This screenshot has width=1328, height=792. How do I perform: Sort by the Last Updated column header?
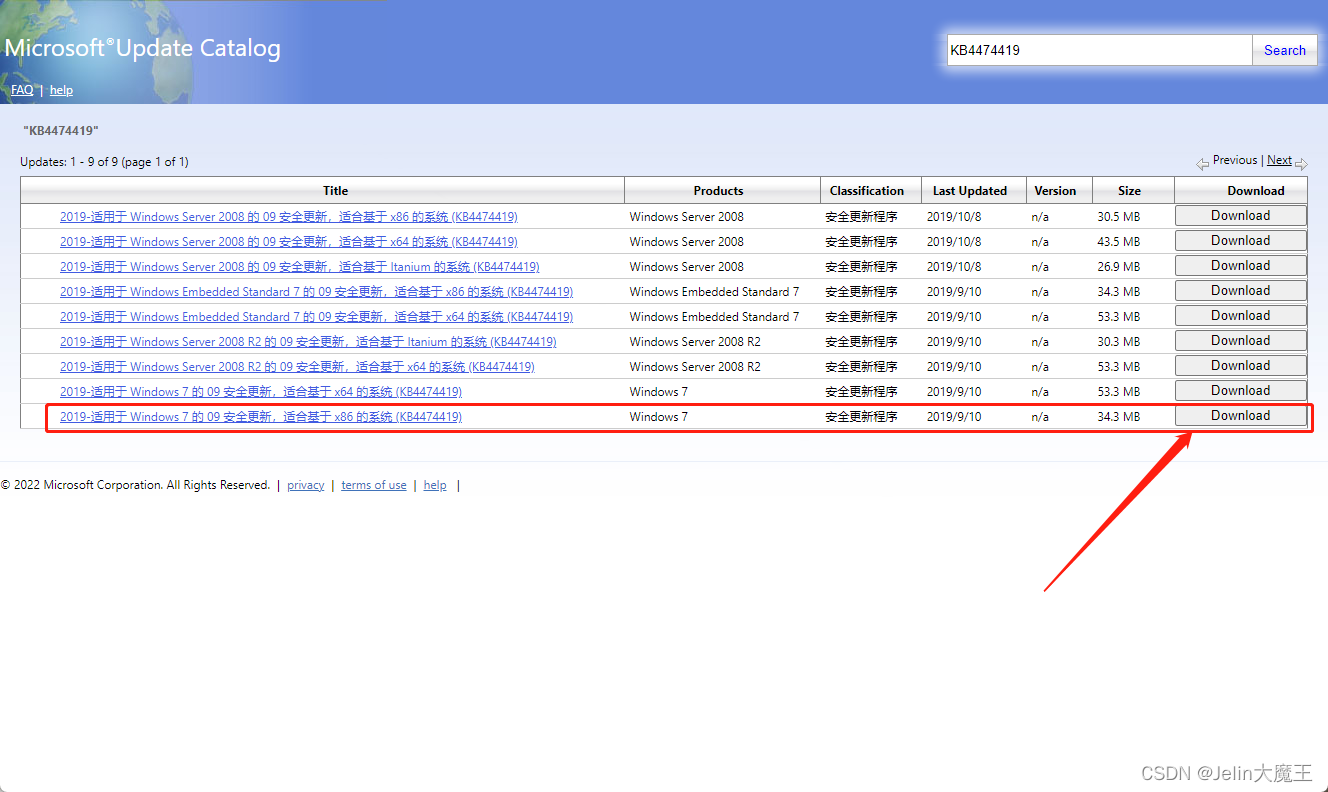970,191
